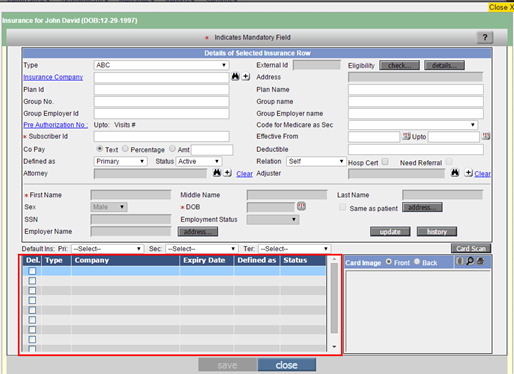Tick Hosp Cert checkbox
Image resolution: width=514 pixels, height=374 pixels.
pos(385,162)
